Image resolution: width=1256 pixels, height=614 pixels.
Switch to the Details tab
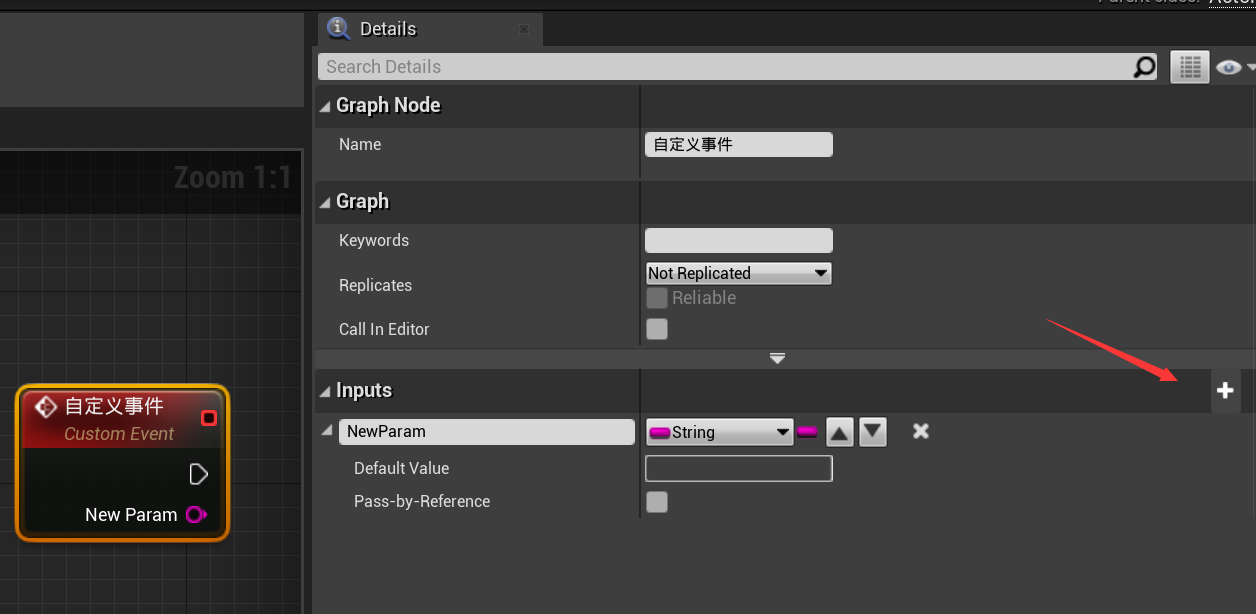coord(388,29)
